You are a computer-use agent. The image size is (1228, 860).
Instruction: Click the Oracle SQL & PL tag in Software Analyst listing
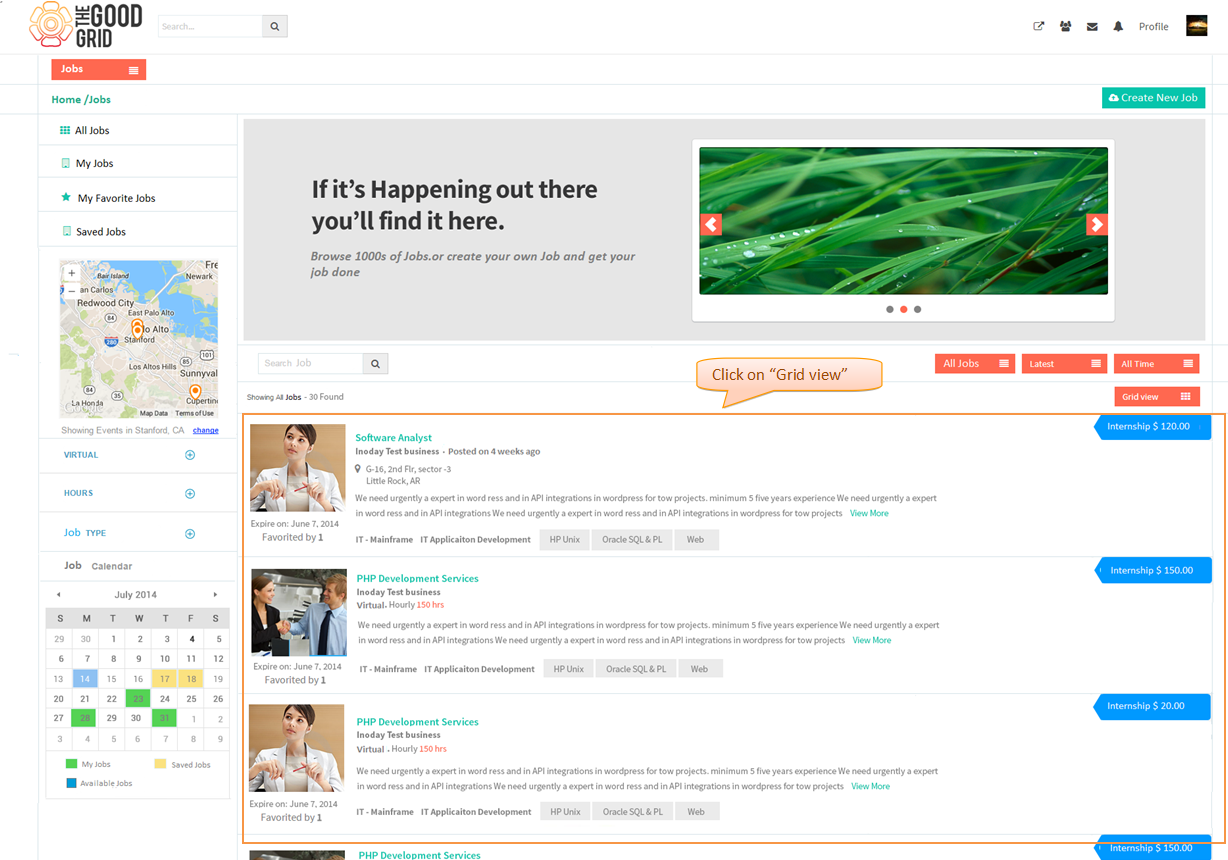click(x=632, y=540)
